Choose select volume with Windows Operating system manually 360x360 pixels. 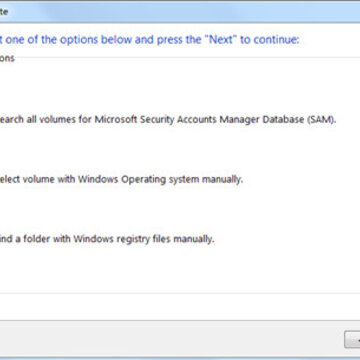pos(121,180)
